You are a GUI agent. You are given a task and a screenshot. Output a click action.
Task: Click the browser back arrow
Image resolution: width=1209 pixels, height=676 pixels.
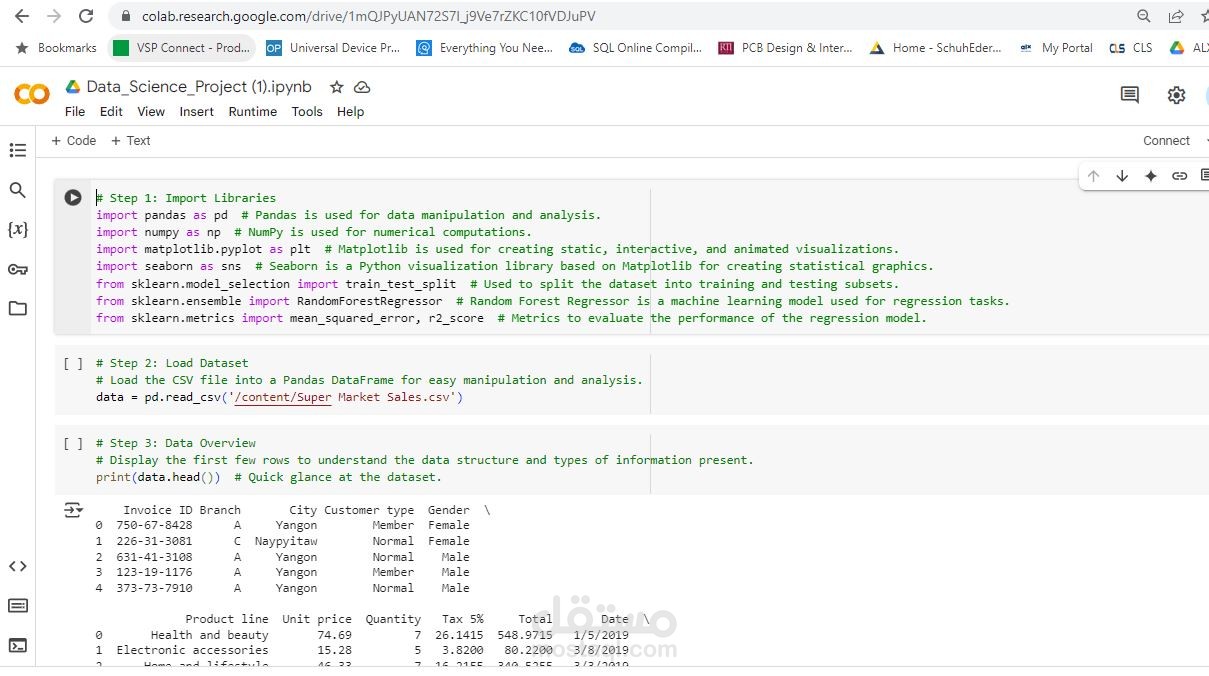click(22, 16)
